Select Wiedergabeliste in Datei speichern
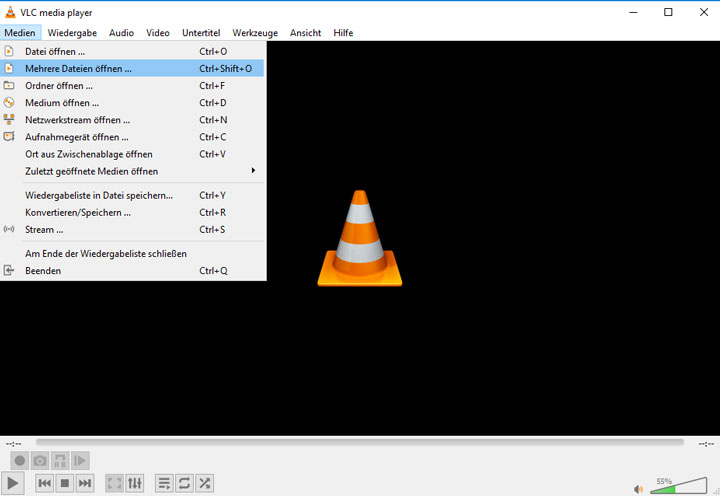The width and height of the screenshot is (720, 496). coord(132,195)
